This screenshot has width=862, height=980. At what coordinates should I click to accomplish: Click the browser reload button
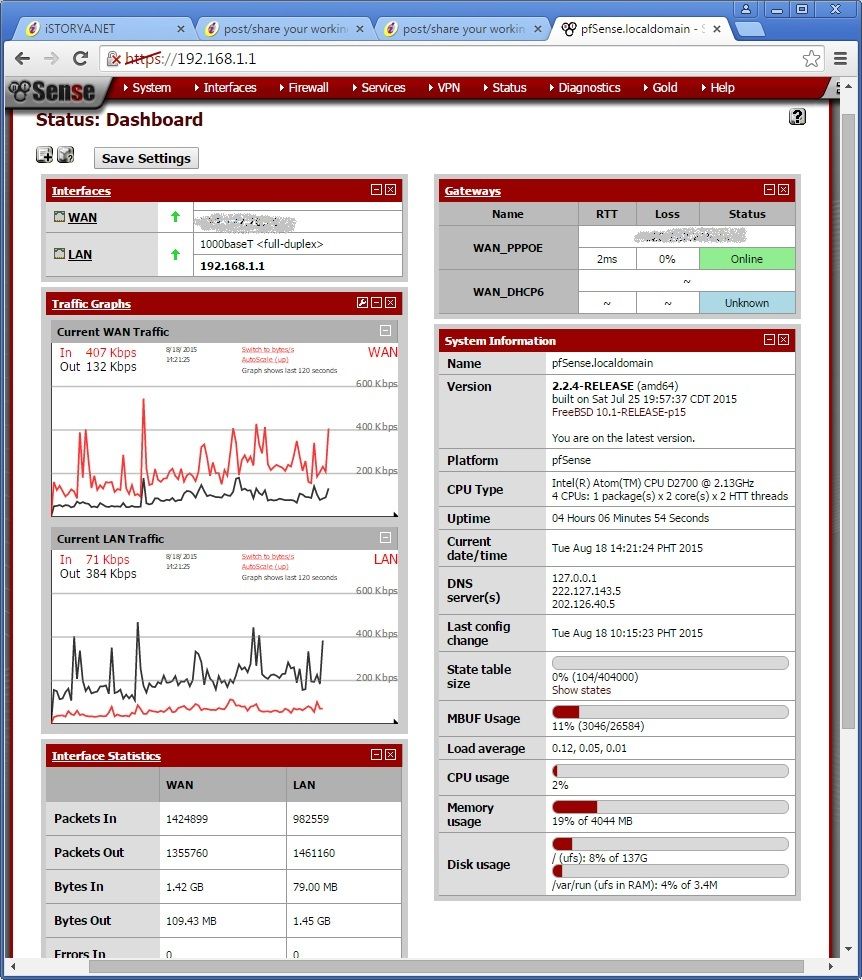[81, 59]
